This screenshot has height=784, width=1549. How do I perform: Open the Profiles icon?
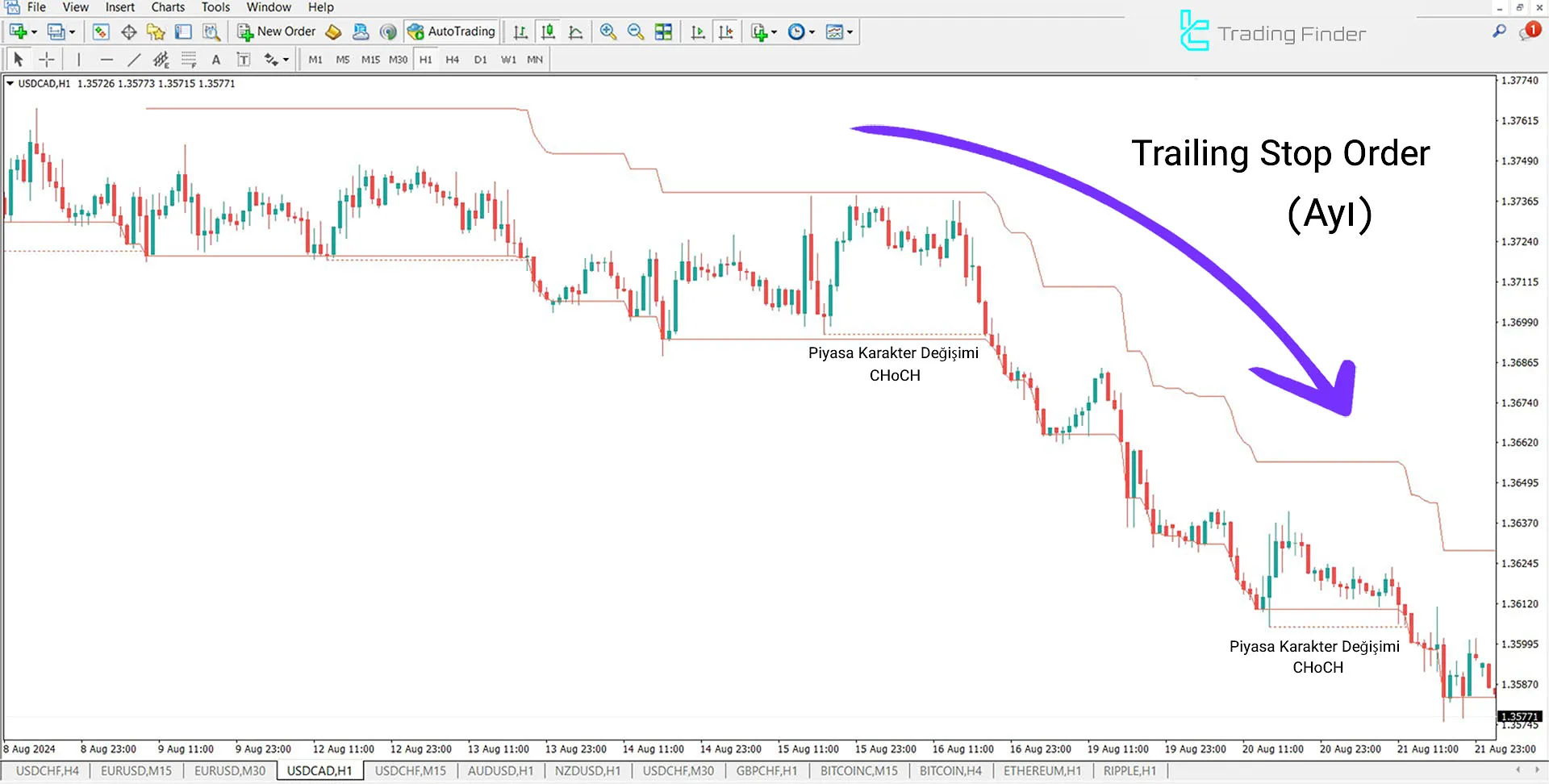pos(56,31)
